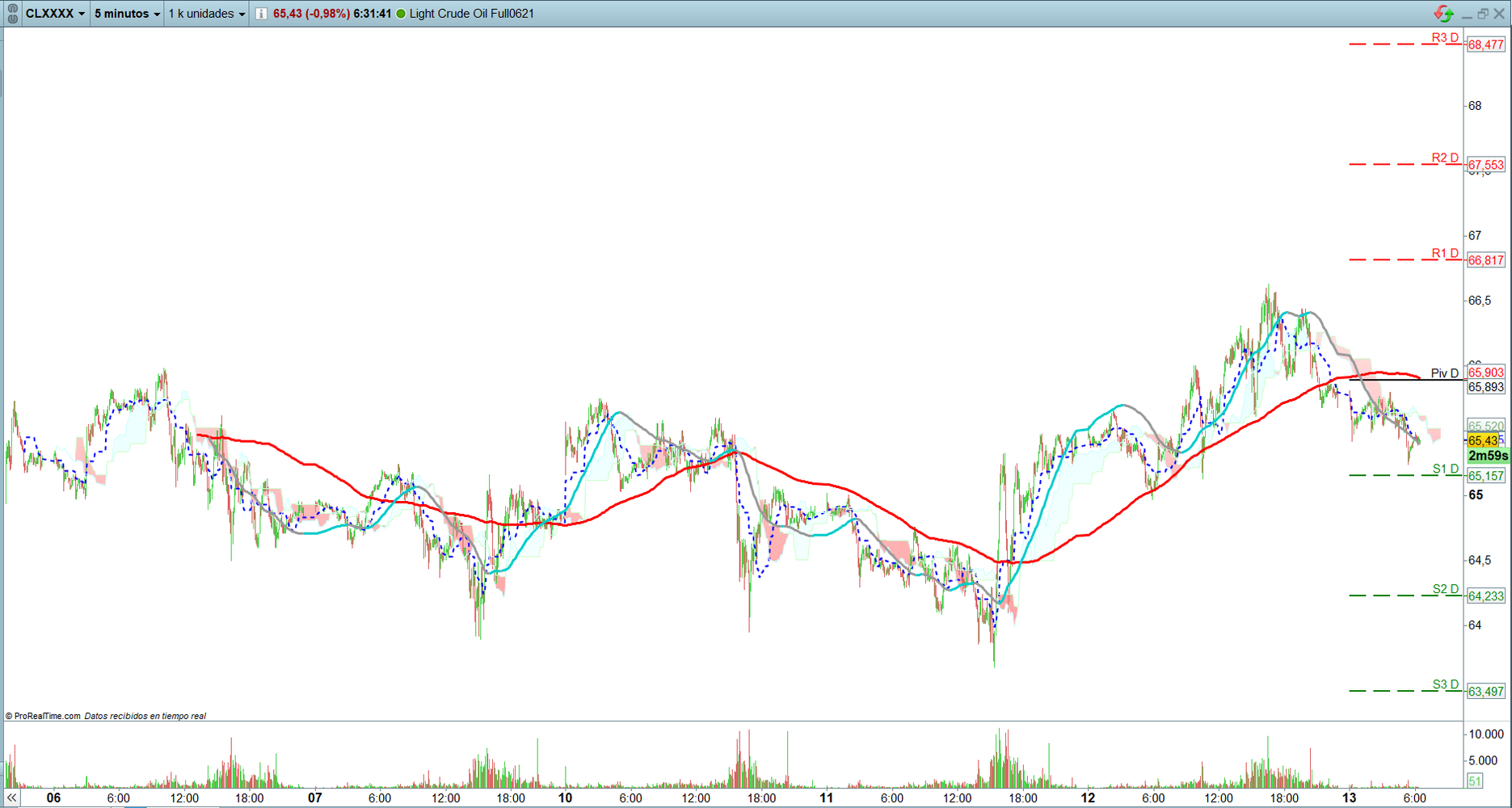Click the S2 D support label
1512x808 pixels.
[x=1446, y=589]
